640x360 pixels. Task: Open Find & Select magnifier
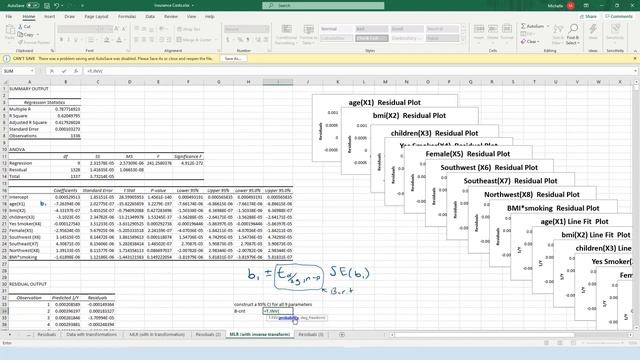click(573, 34)
